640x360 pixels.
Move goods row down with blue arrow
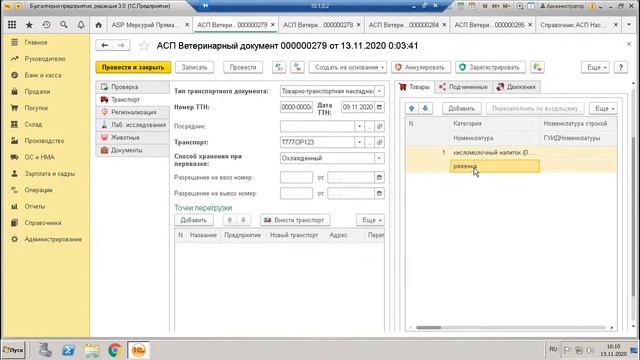(x=425, y=108)
